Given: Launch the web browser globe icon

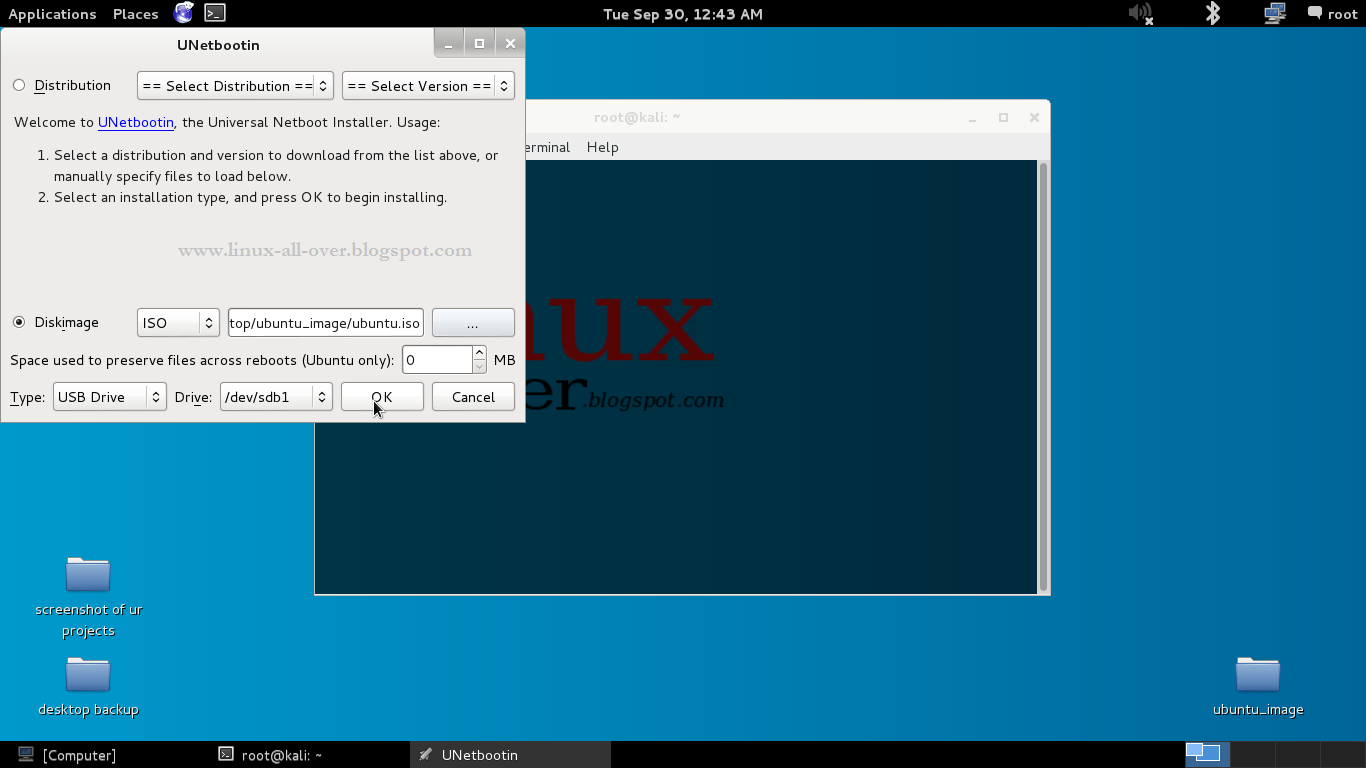Looking at the screenshot, I should tap(184, 13).
